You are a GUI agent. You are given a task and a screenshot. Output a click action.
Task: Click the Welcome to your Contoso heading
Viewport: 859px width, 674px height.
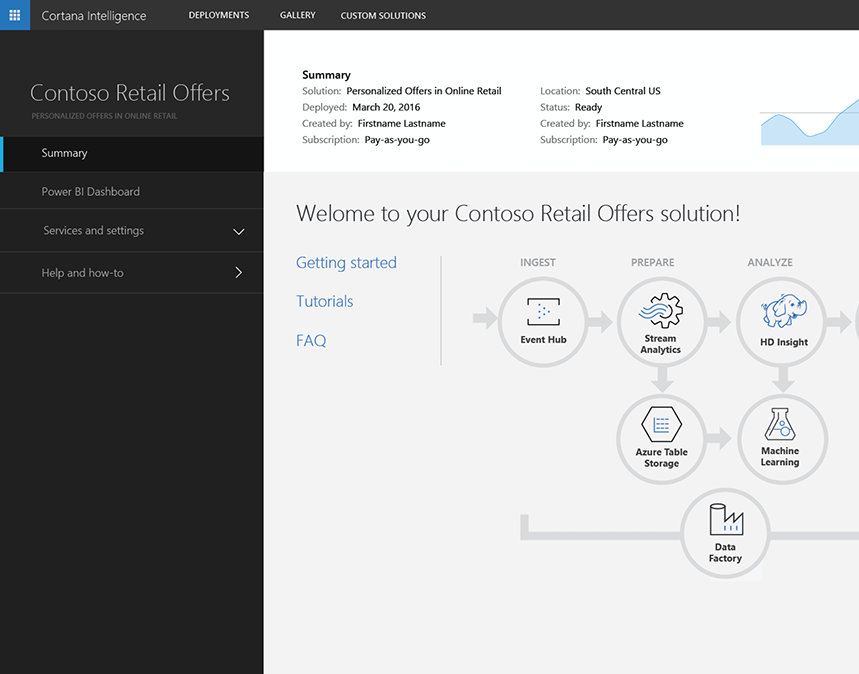click(518, 214)
